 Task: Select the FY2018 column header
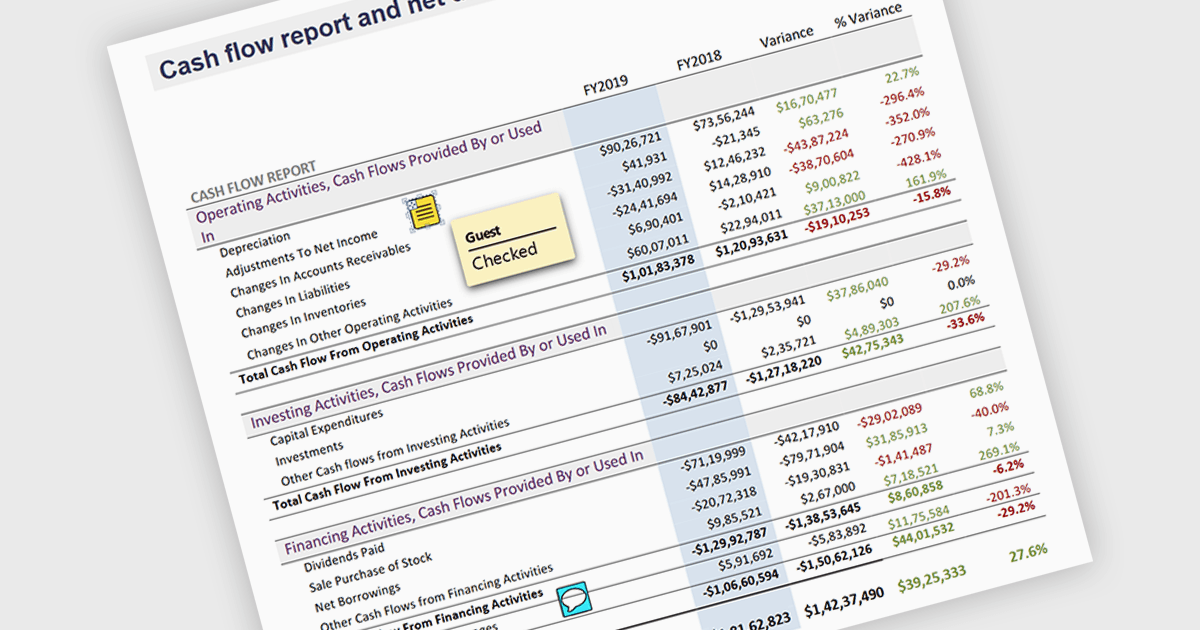click(x=699, y=60)
